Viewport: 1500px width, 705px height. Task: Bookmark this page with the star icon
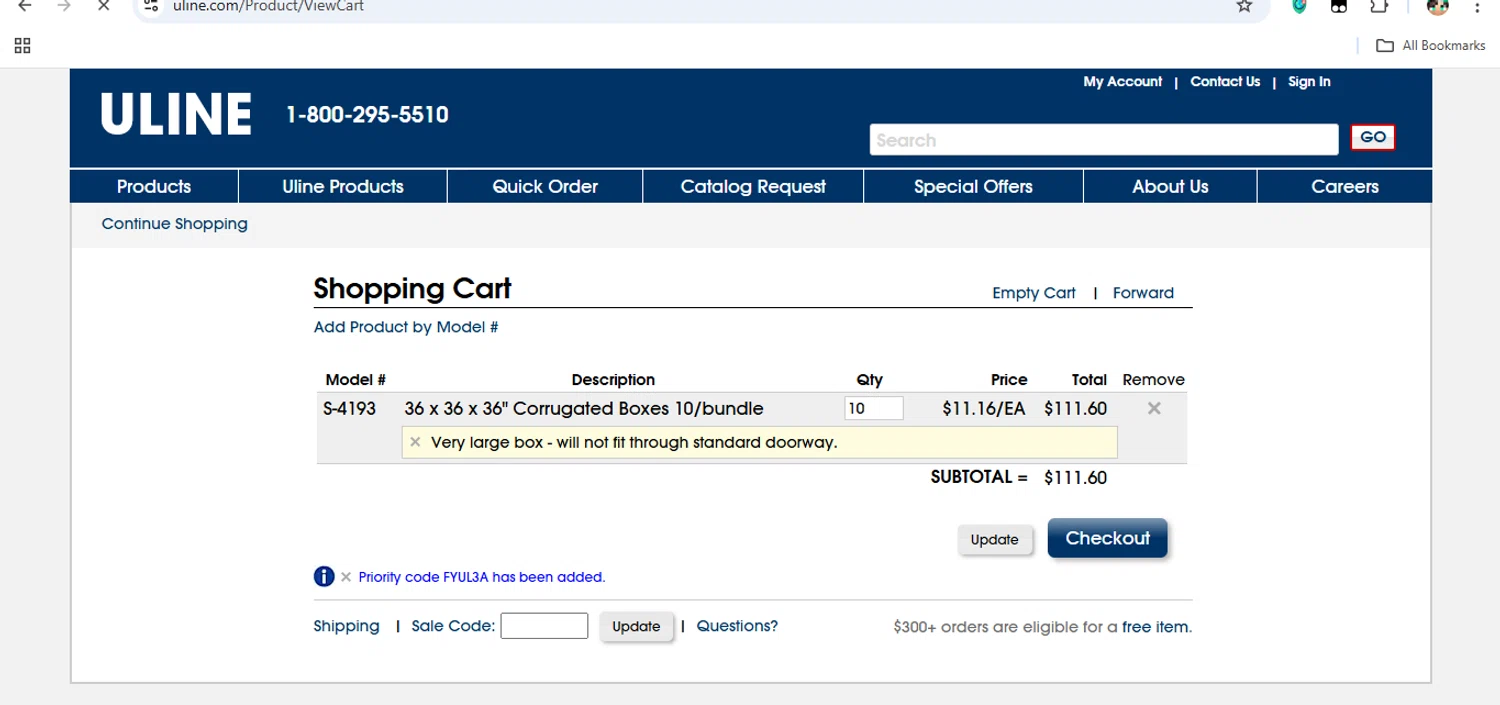pyautogui.click(x=1244, y=6)
